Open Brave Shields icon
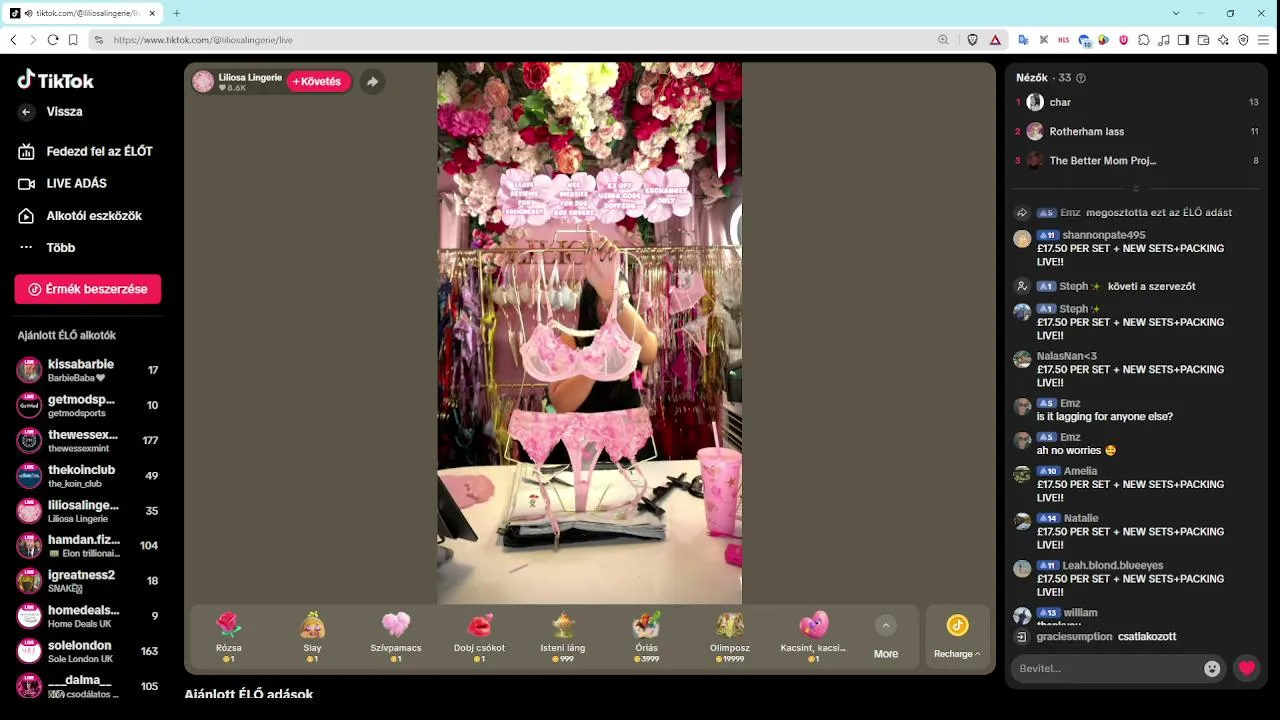This screenshot has height=720, width=1280. pyautogui.click(x=972, y=40)
